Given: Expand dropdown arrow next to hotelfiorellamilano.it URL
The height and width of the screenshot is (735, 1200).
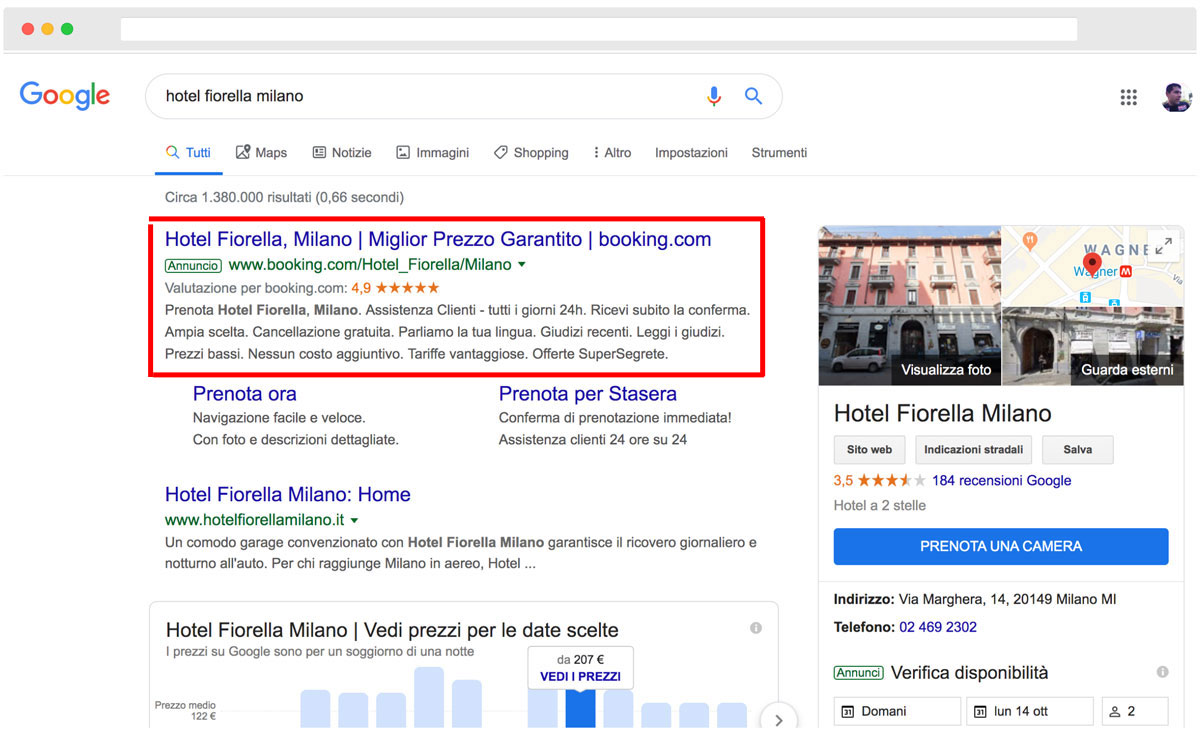Looking at the screenshot, I should point(354,521).
